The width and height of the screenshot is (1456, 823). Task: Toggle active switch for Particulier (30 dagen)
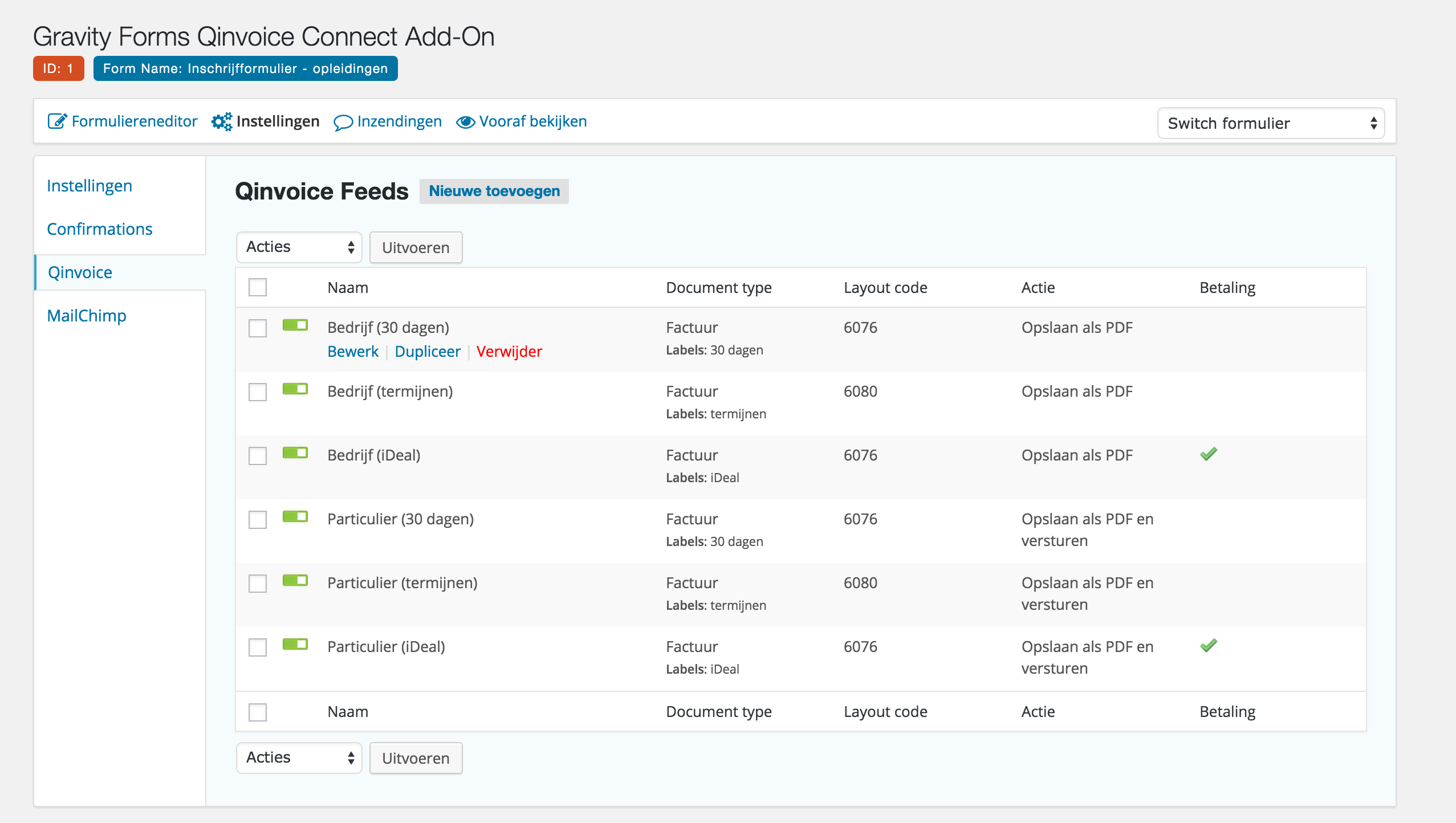point(295,516)
